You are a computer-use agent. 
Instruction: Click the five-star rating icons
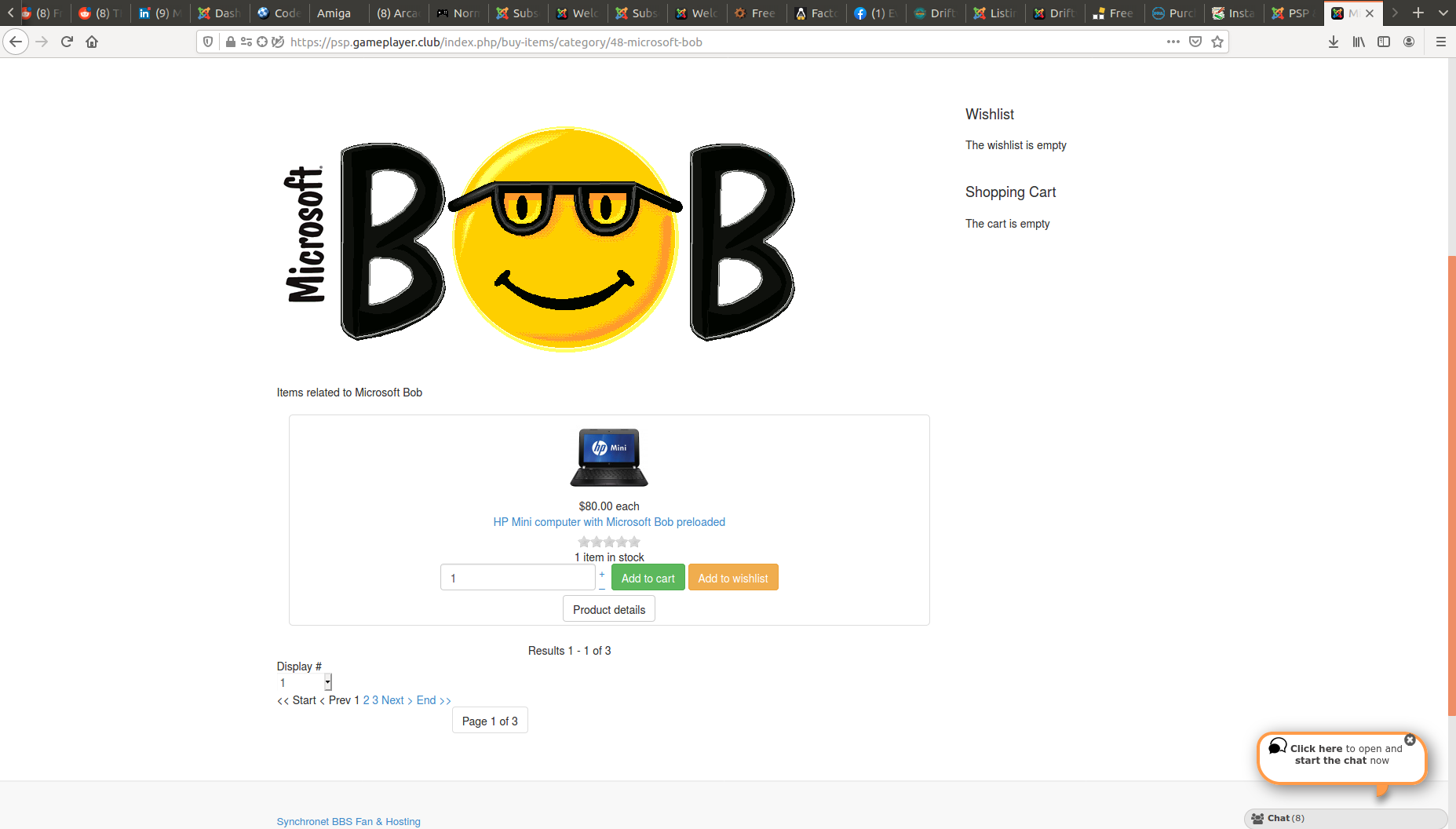609,542
